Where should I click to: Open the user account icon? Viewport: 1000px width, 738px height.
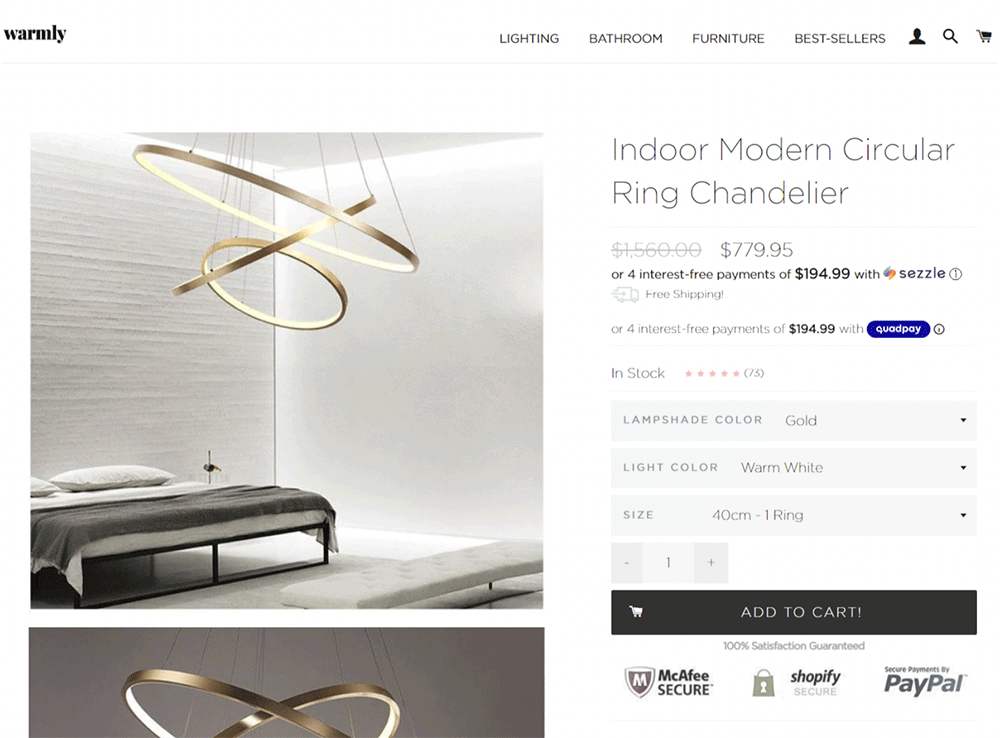click(917, 37)
